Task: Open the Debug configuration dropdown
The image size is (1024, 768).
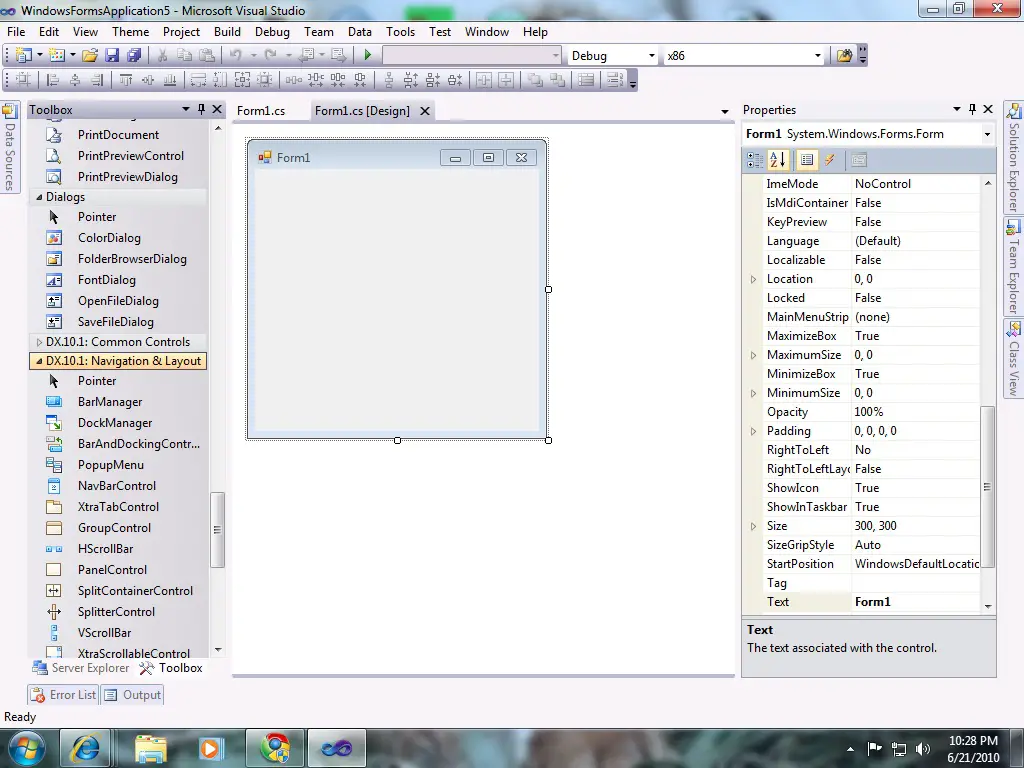Action: (x=652, y=56)
